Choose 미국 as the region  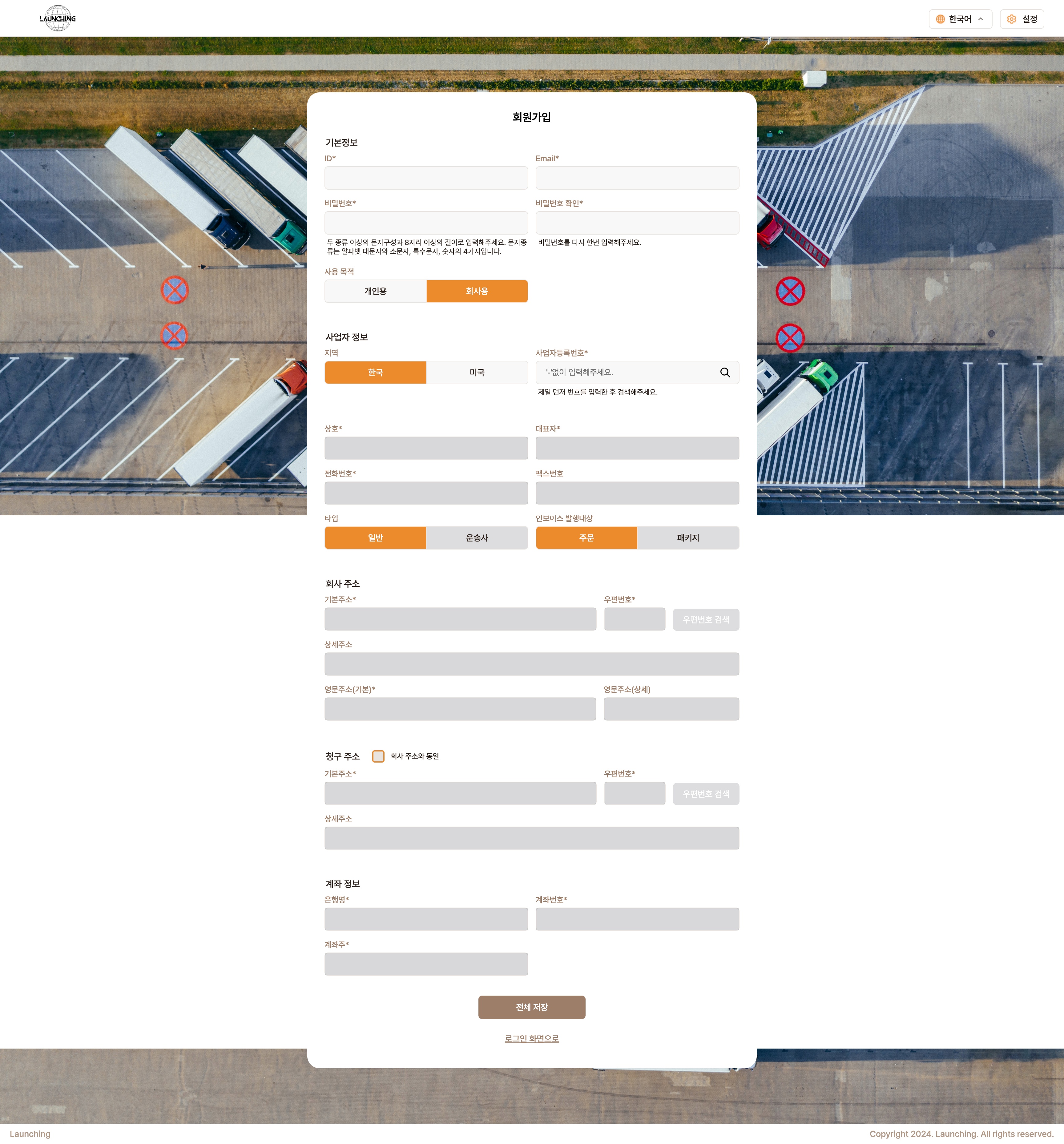[477, 372]
